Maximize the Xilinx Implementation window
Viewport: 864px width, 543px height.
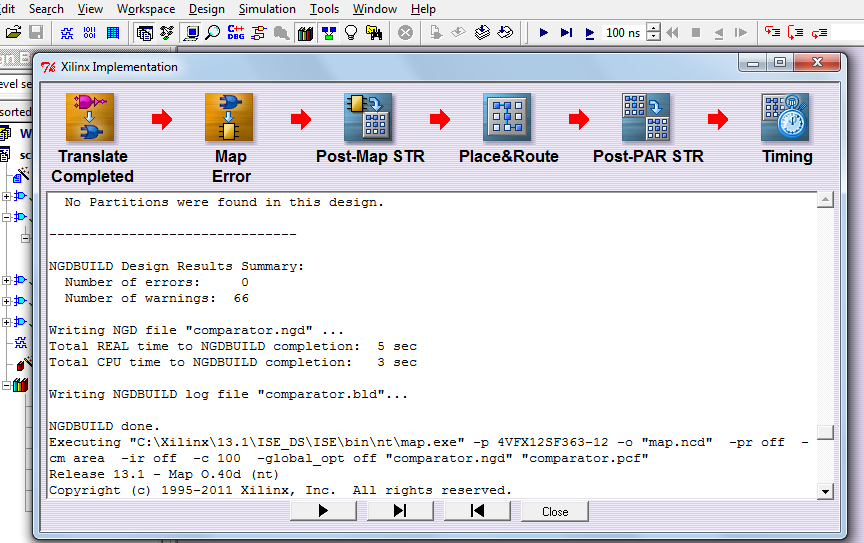click(780, 62)
